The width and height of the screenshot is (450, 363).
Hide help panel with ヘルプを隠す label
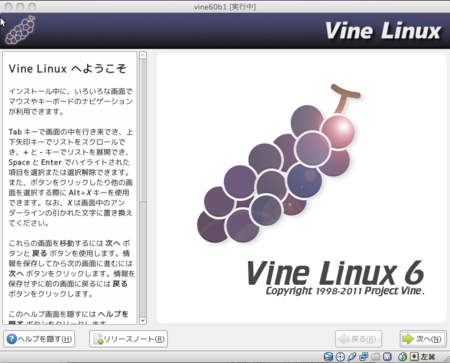44,339
